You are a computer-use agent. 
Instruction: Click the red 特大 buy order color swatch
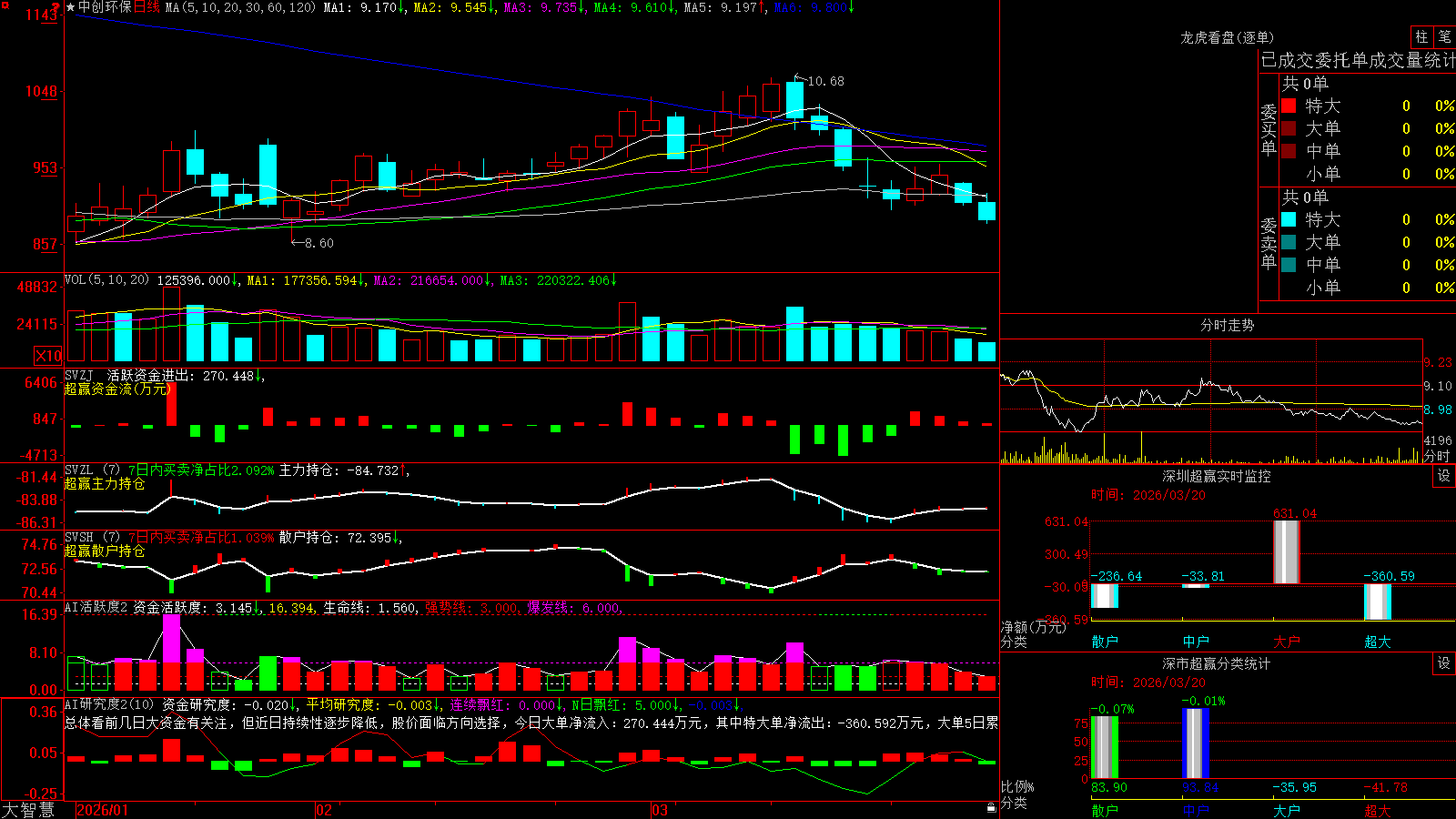tap(1289, 106)
